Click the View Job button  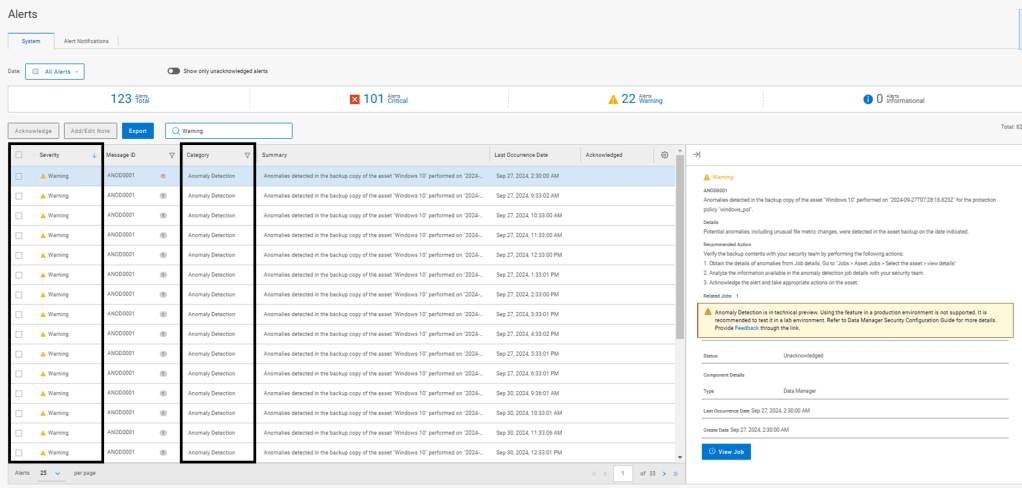(x=726, y=452)
